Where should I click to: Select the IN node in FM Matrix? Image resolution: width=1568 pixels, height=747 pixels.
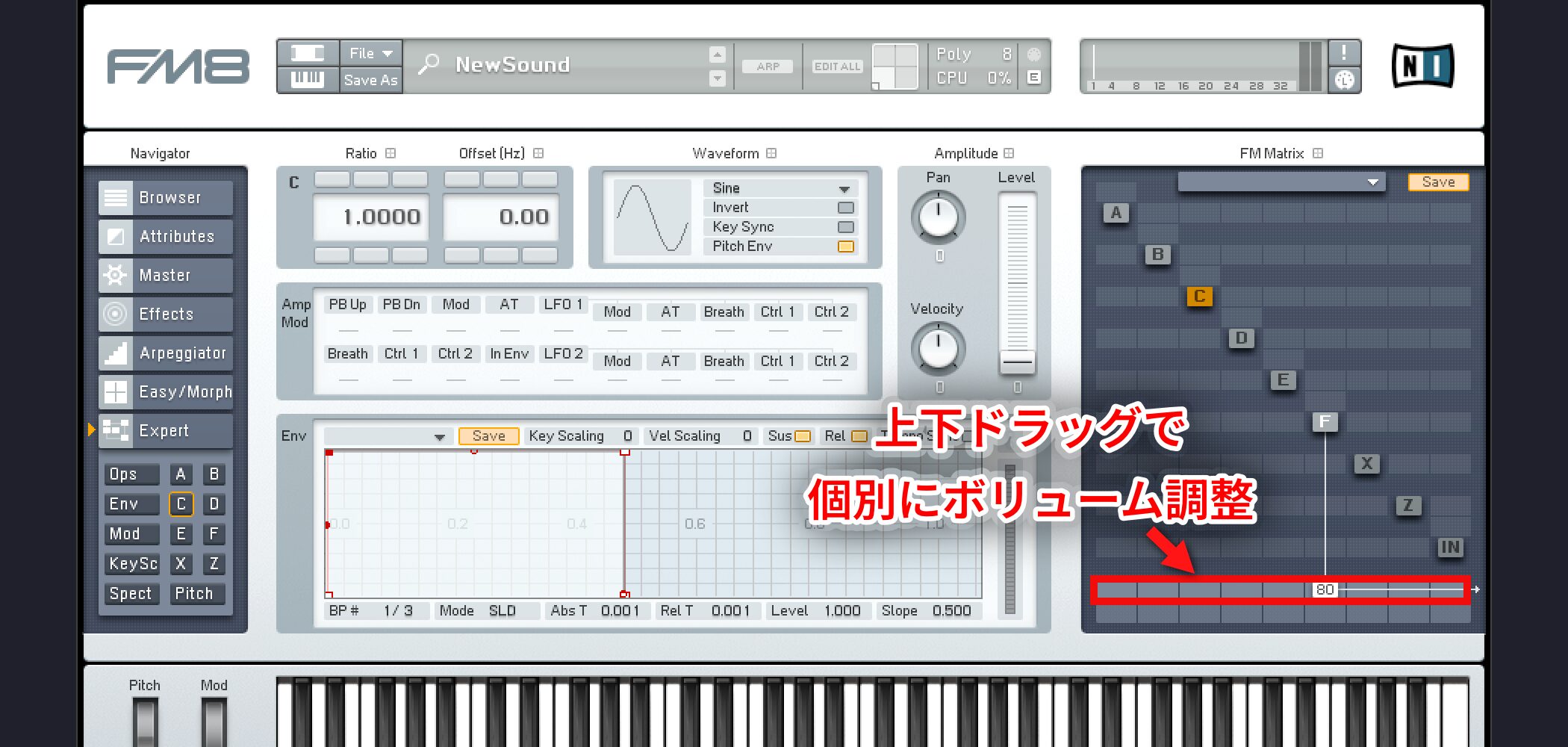coord(1450,548)
